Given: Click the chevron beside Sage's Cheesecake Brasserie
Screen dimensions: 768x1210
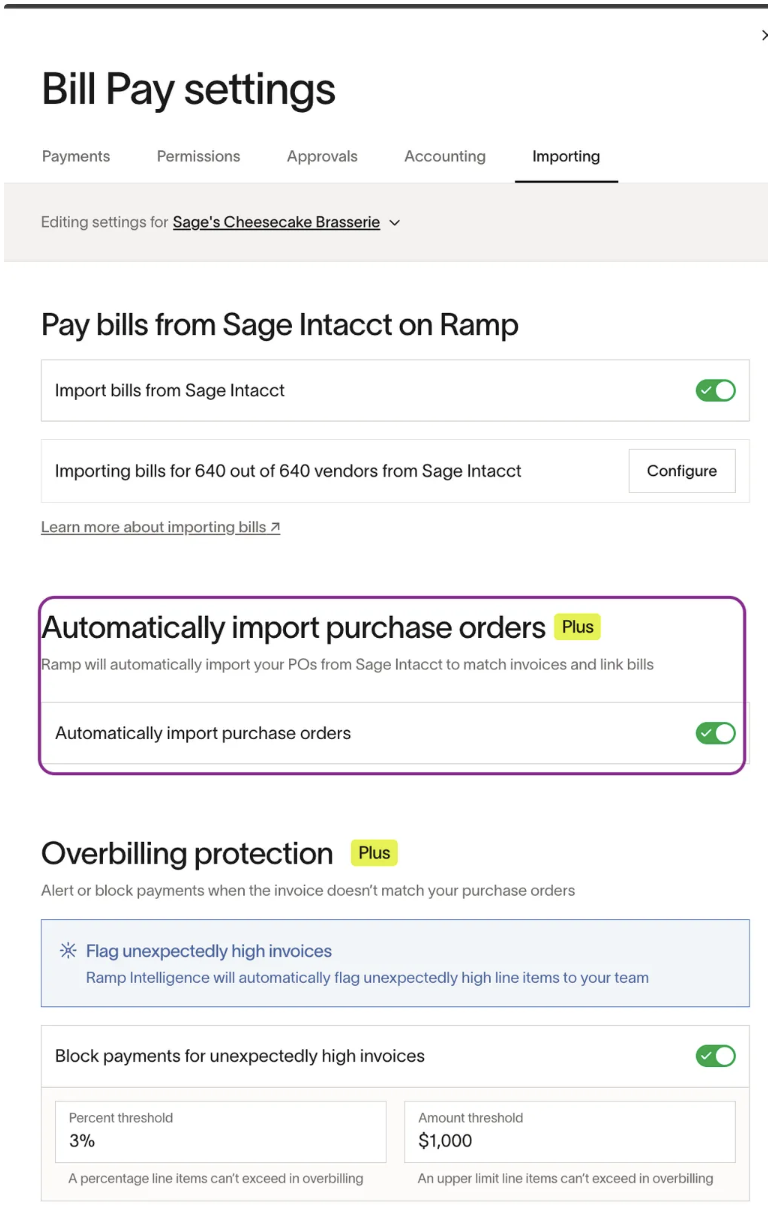Looking at the screenshot, I should click(394, 223).
